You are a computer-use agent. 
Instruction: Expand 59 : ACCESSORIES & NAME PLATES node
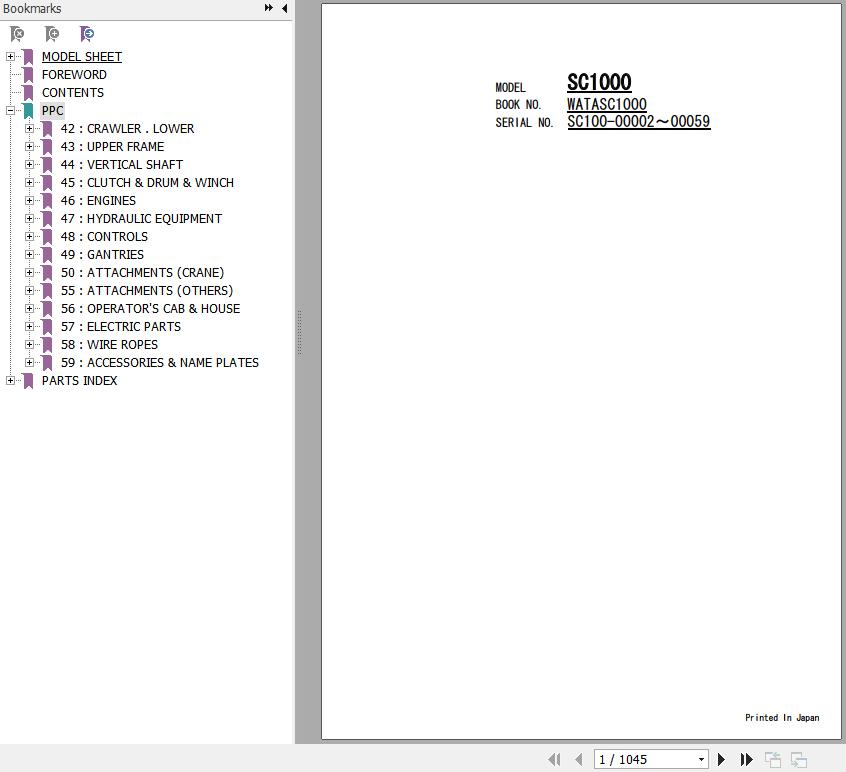(x=29, y=363)
